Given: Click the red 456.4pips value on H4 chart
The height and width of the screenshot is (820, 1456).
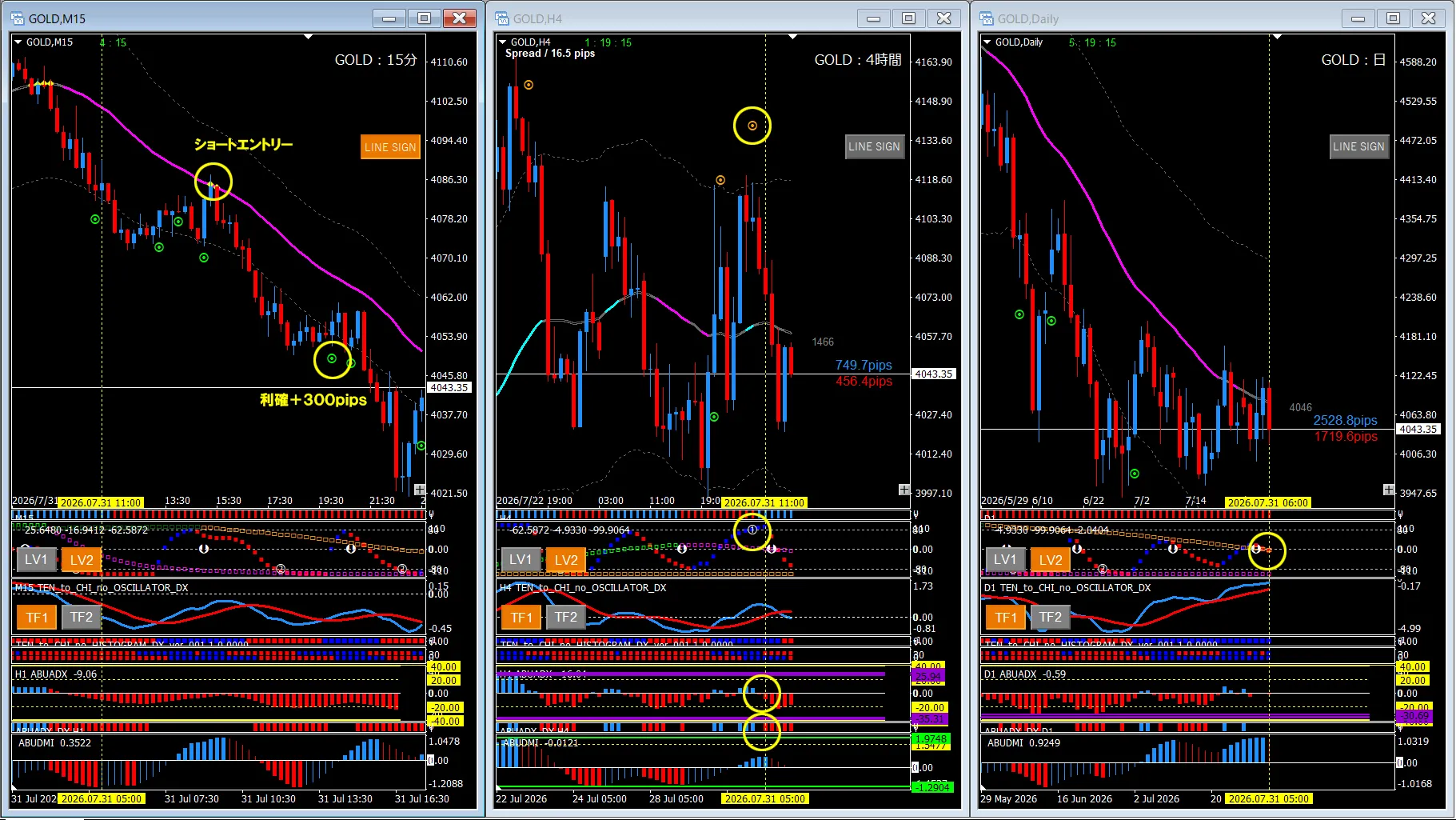Looking at the screenshot, I should click(x=864, y=382).
